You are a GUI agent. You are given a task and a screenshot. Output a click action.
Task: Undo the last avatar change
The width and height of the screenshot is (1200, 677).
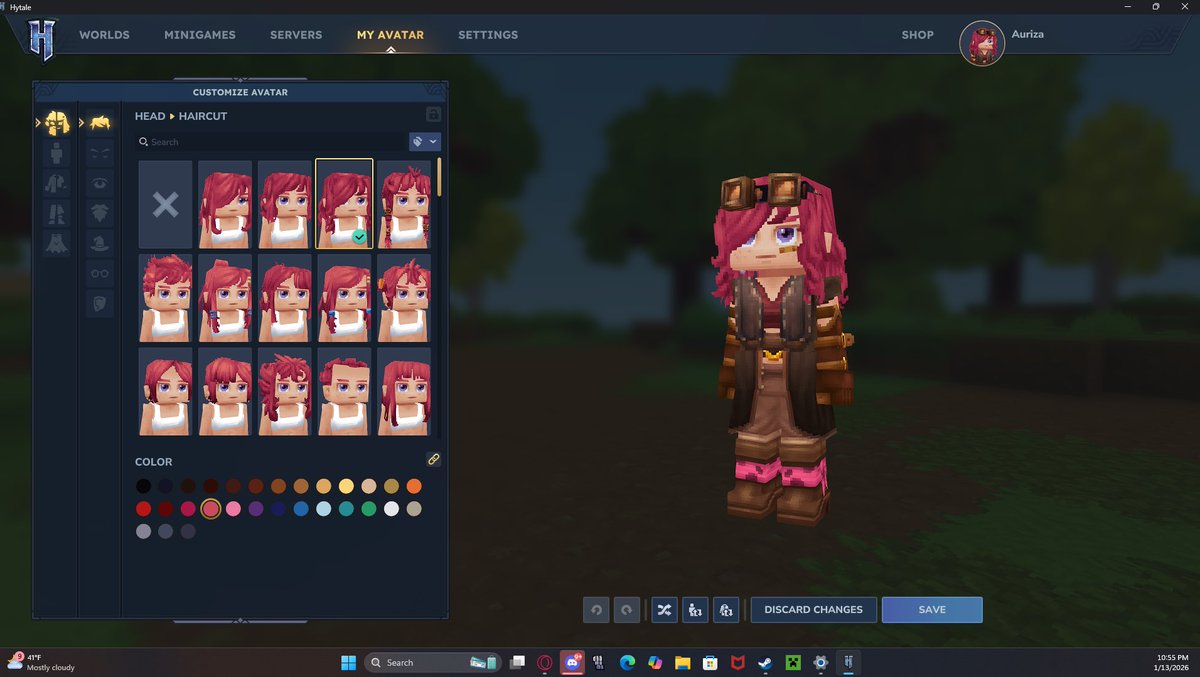pos(596,610)
